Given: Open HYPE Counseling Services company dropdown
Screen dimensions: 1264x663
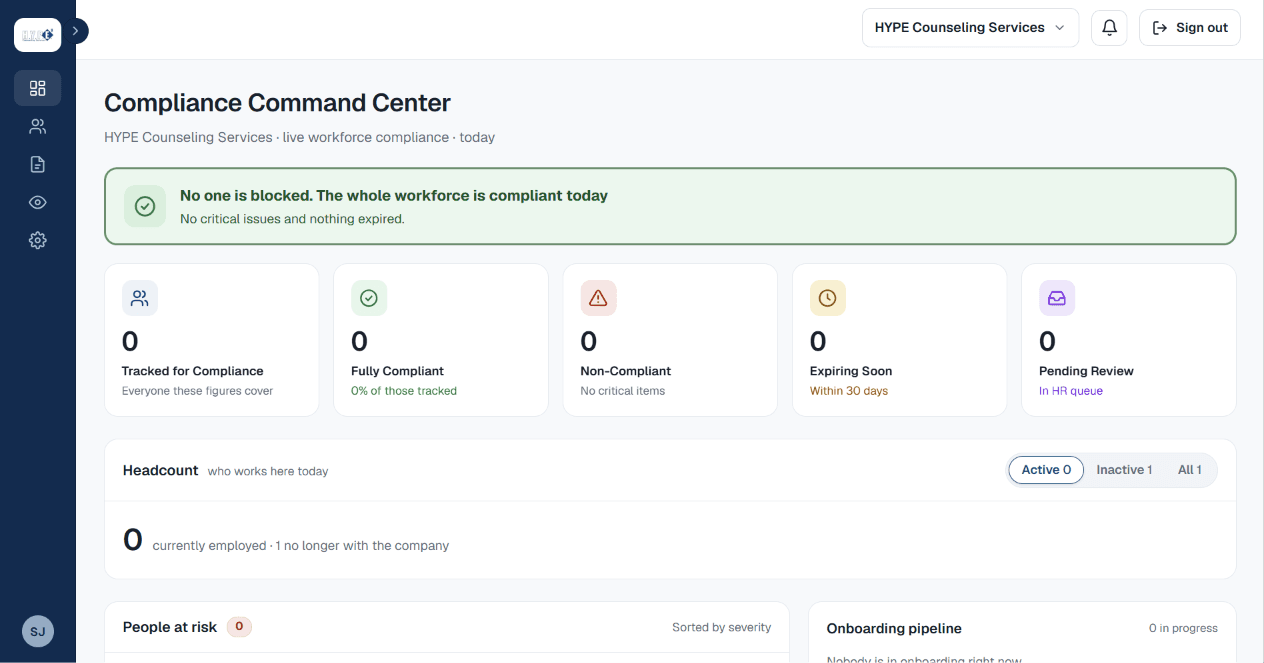Looking at the screenshot, I should pyautogui.click(x=970, y=28).
